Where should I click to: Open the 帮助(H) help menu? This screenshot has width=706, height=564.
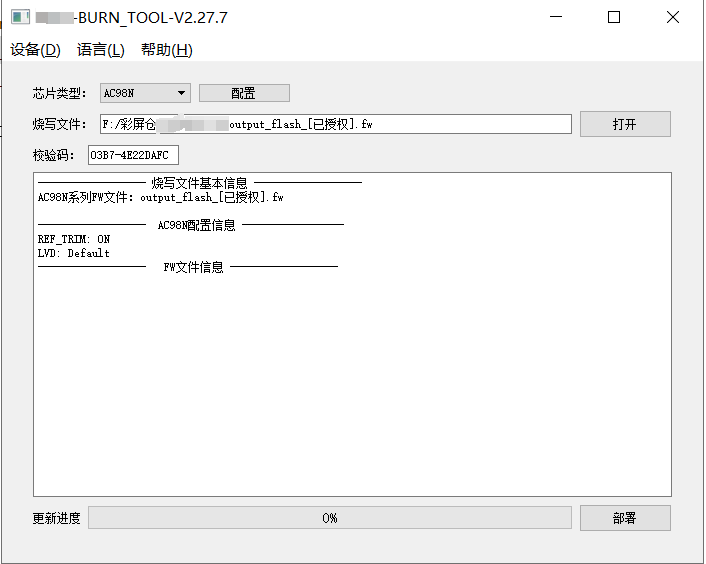[167, 50]
